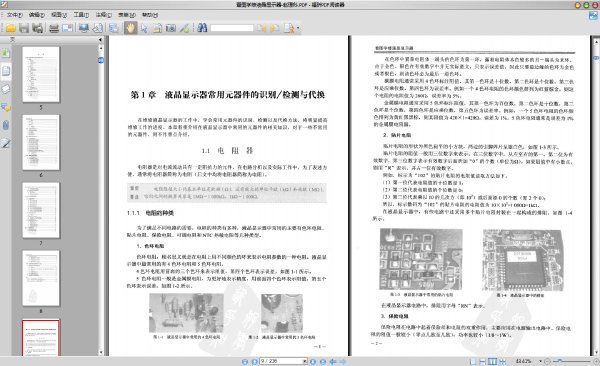Go to next view with the right arrow
This screenshot has height=366, width=600.
(x=343, y=361)
